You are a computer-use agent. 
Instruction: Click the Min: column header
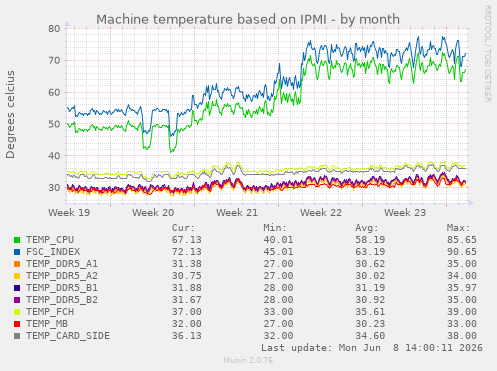[x=275, y=228]
